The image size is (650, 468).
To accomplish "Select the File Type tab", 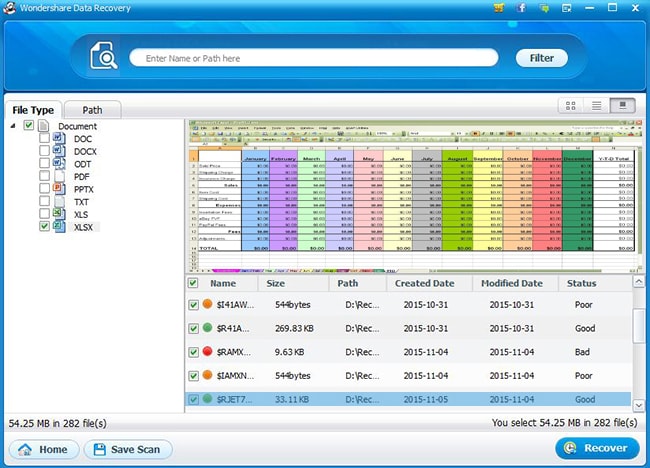I will [x=33, y=110].
